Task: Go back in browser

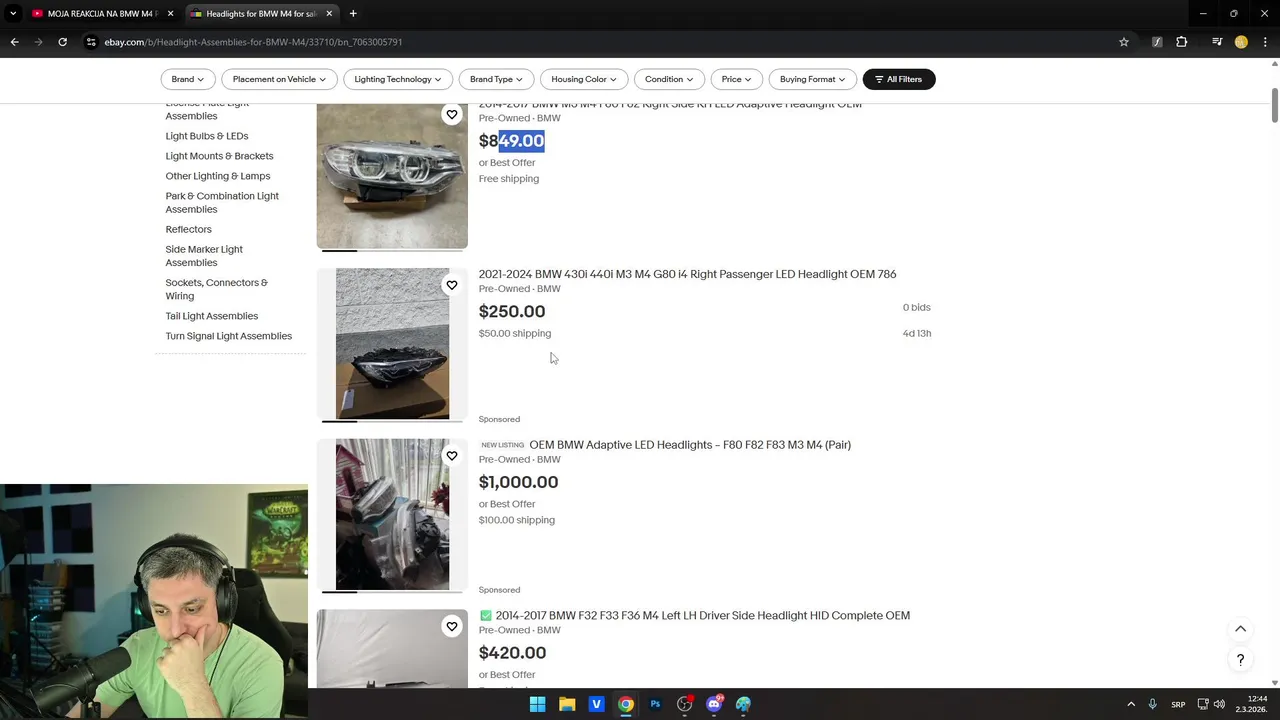Action: 14,42
